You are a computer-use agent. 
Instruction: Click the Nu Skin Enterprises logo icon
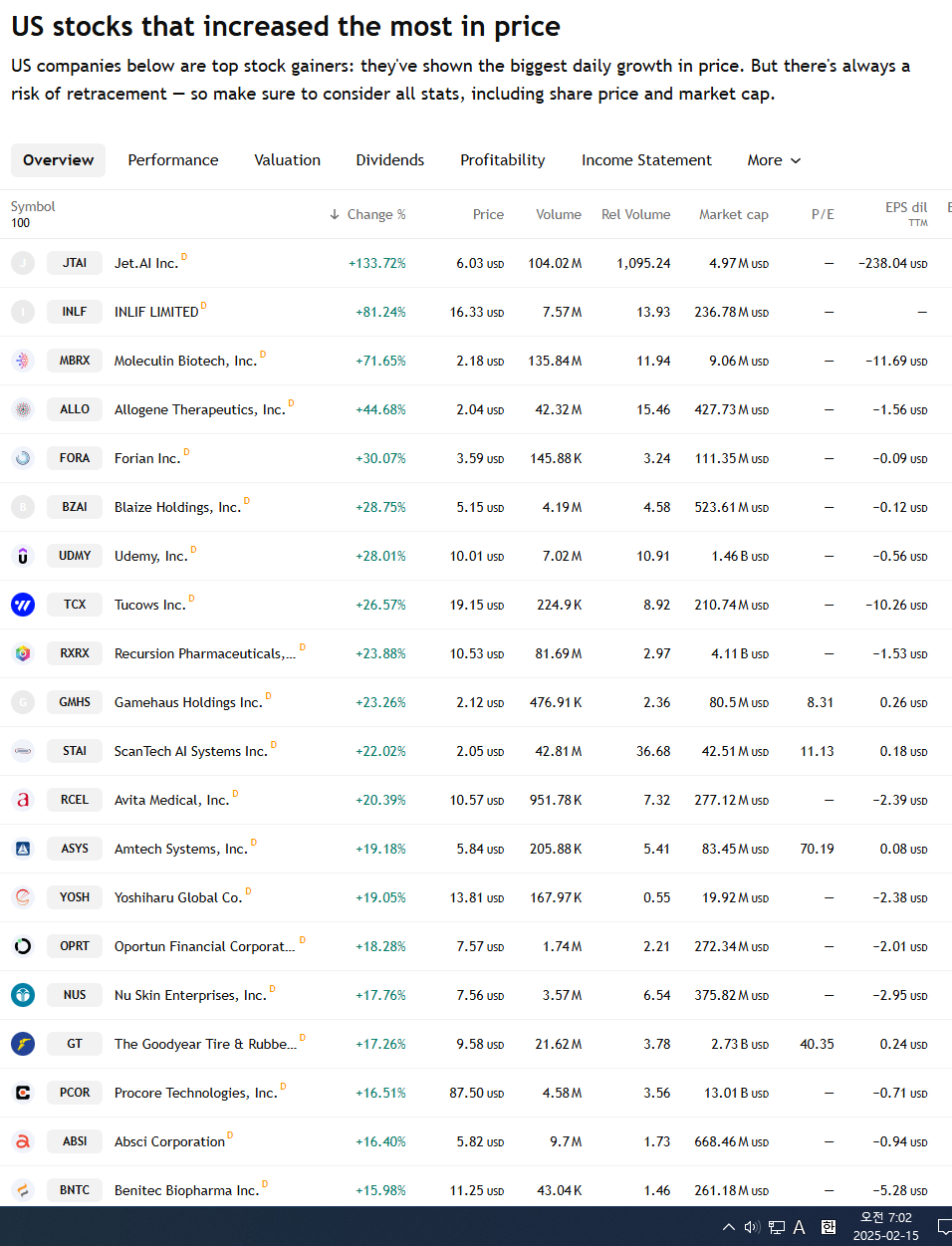tap(23, 995)
